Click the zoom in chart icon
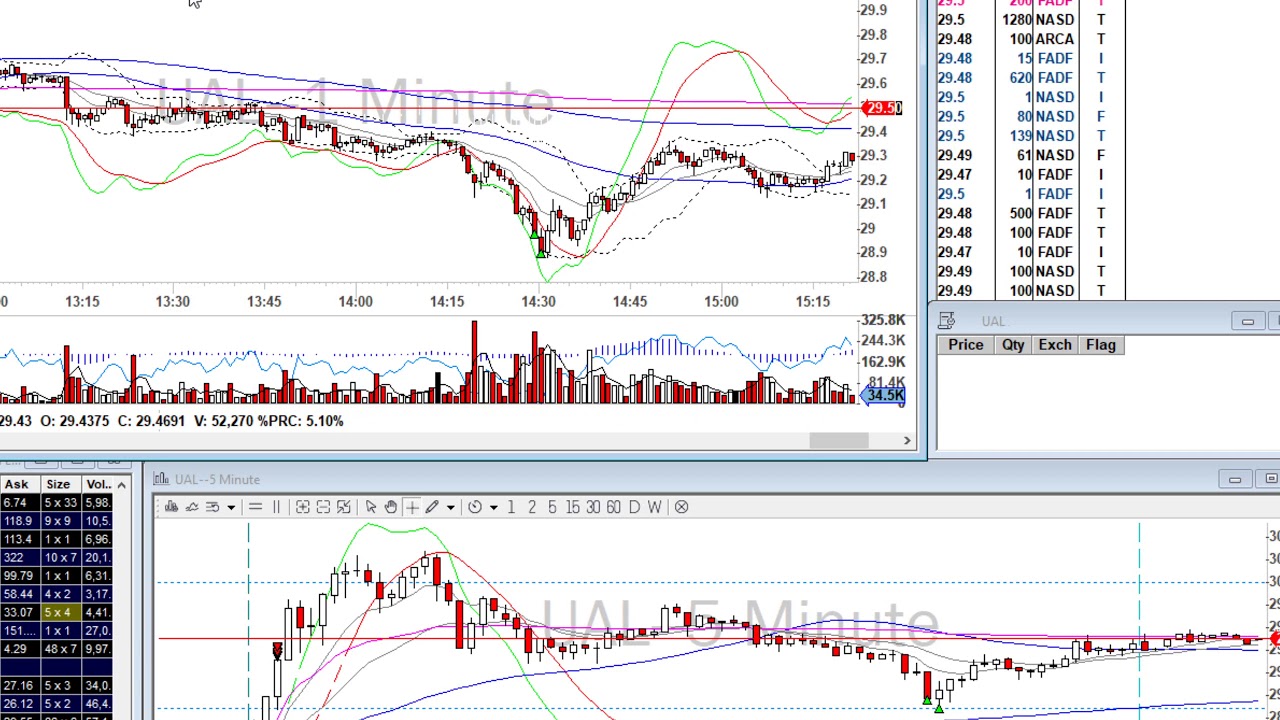 coord(302,507)
